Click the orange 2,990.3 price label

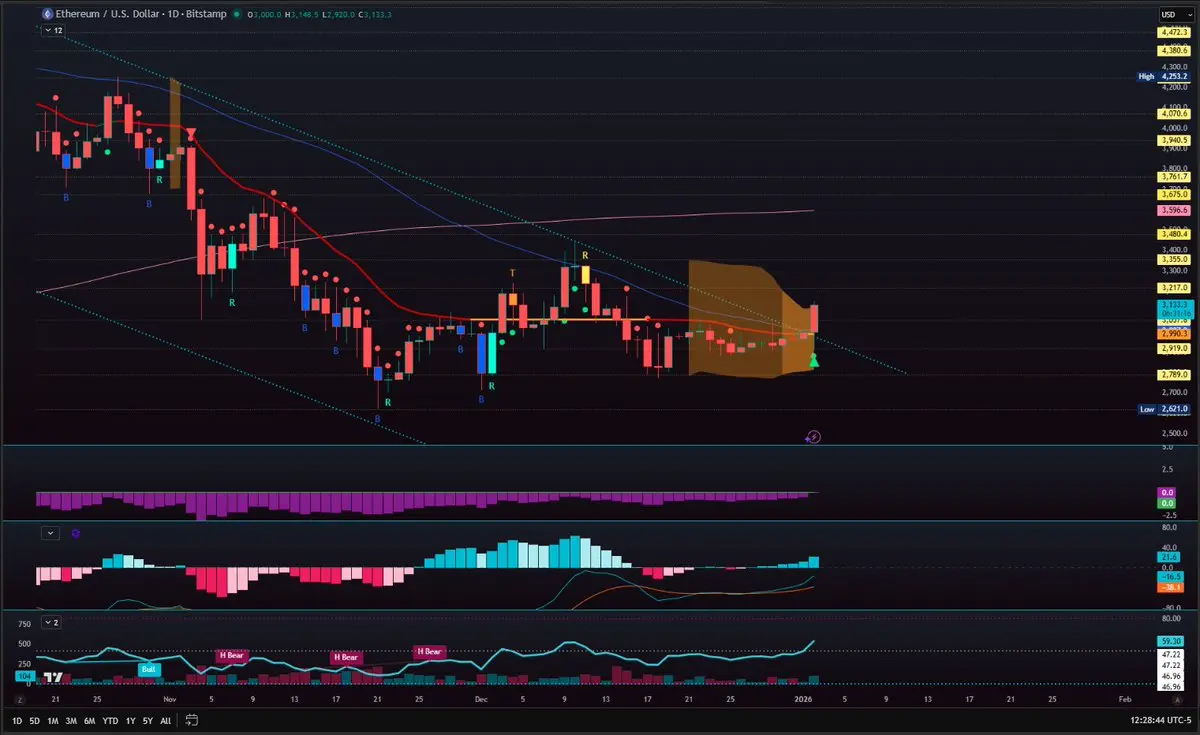[x=1174, y=333]
